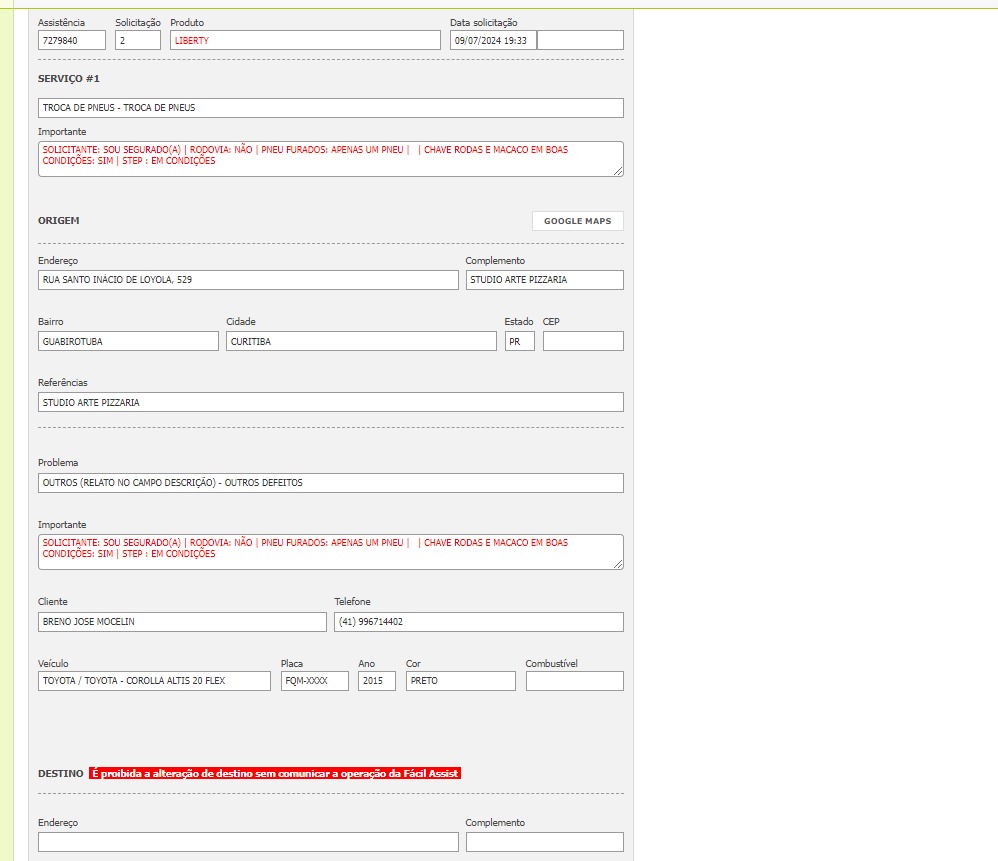Click the Solicitação field with value 2

[x=138, y=40]
